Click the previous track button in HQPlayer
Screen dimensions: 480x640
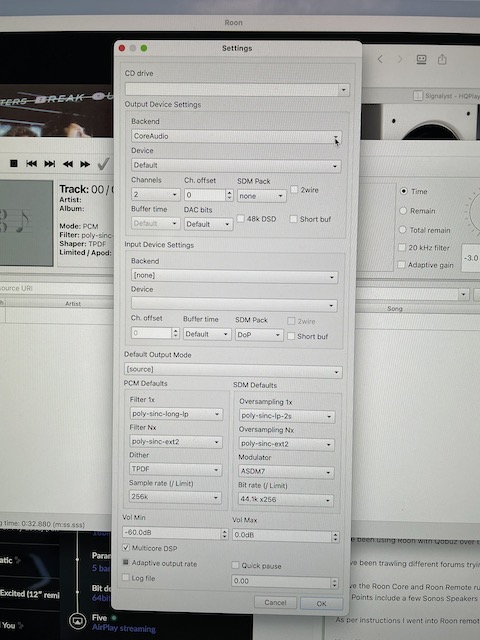point(31,164)
